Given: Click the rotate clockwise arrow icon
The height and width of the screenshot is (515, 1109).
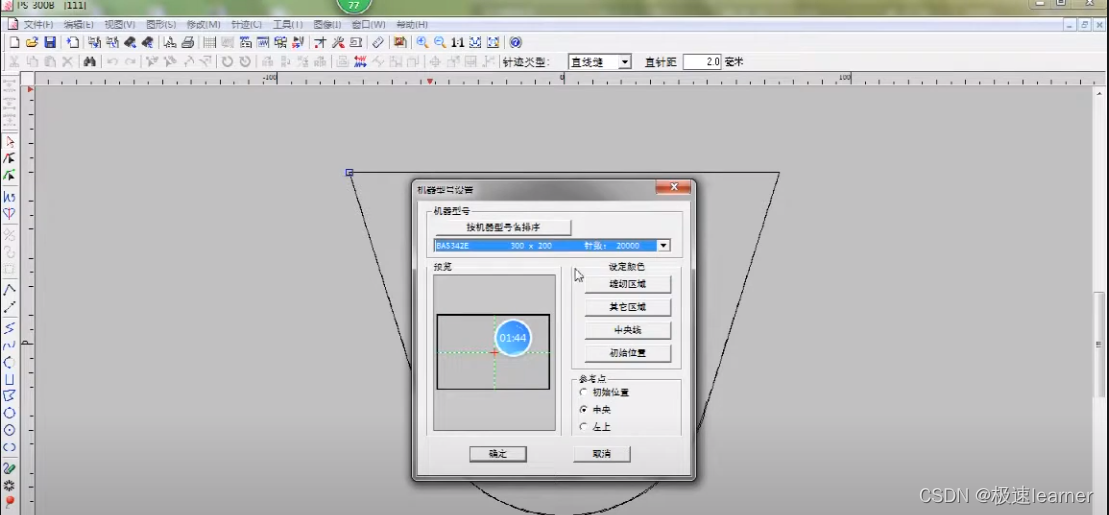Looking at the screenshot, I should point(245,62).
